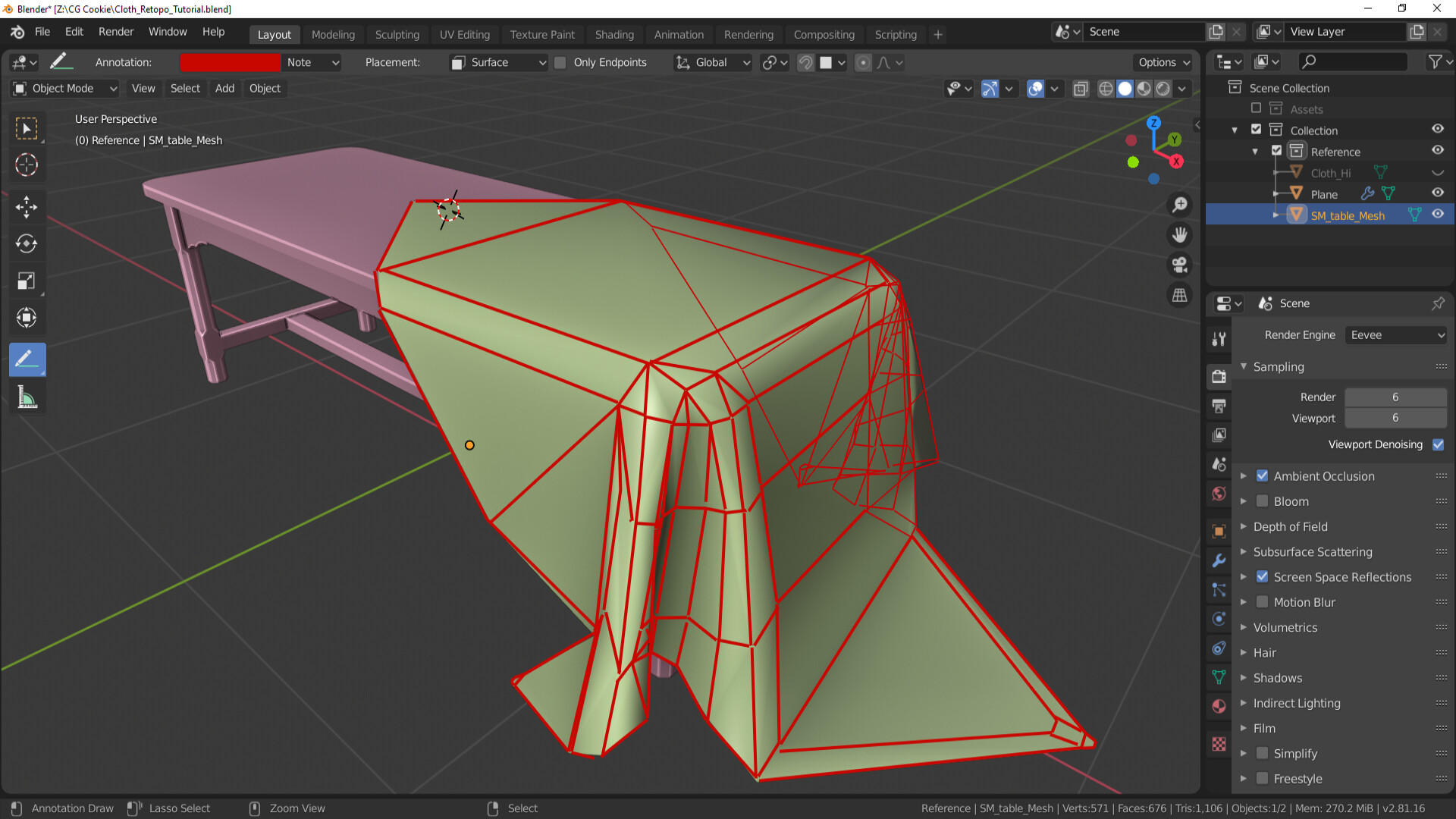This screenshot has width=1456, height=819.
Task: Open the Output properties tab
Action: coord(1219,406)
